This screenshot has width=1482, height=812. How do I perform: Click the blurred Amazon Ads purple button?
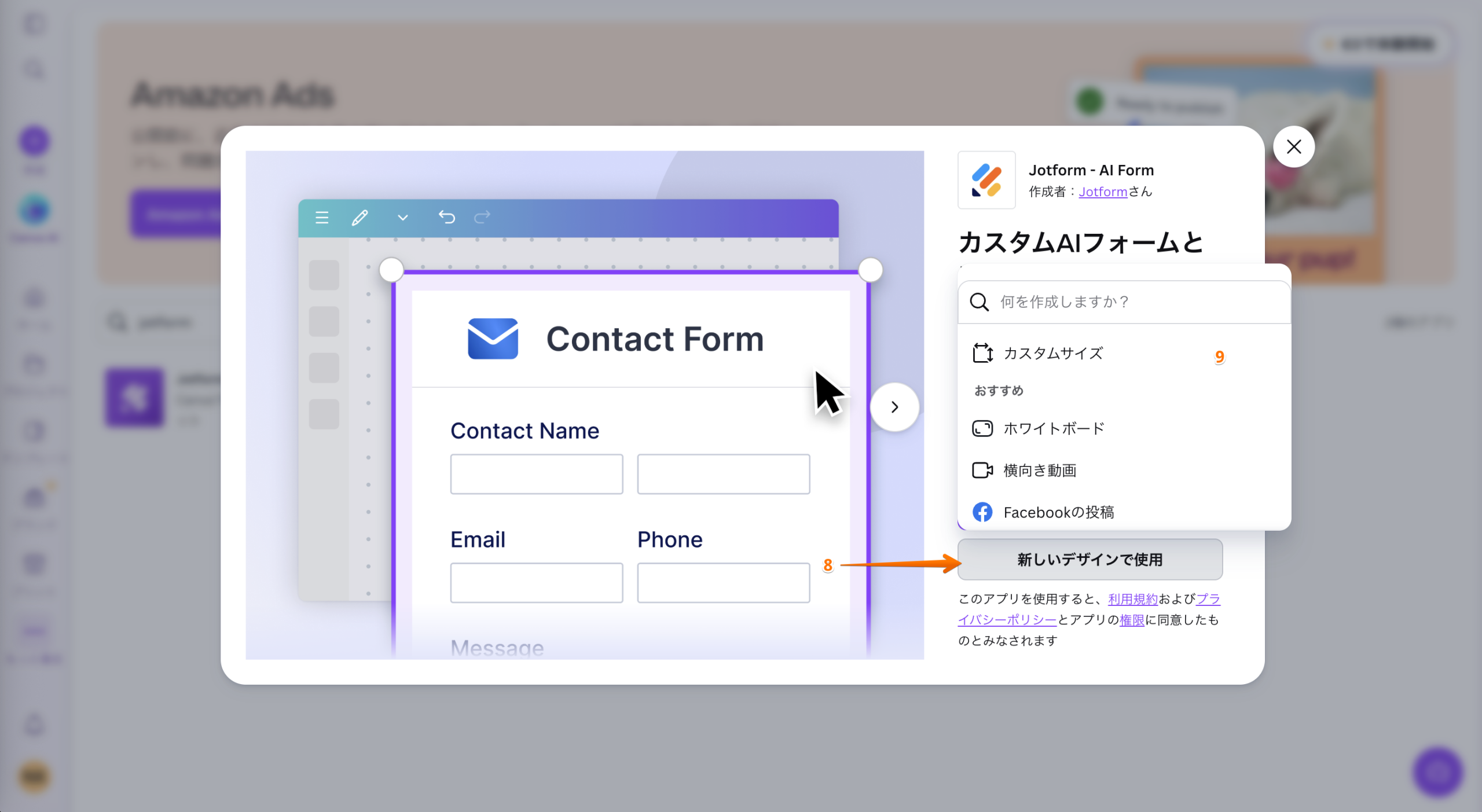pos(176,215)
